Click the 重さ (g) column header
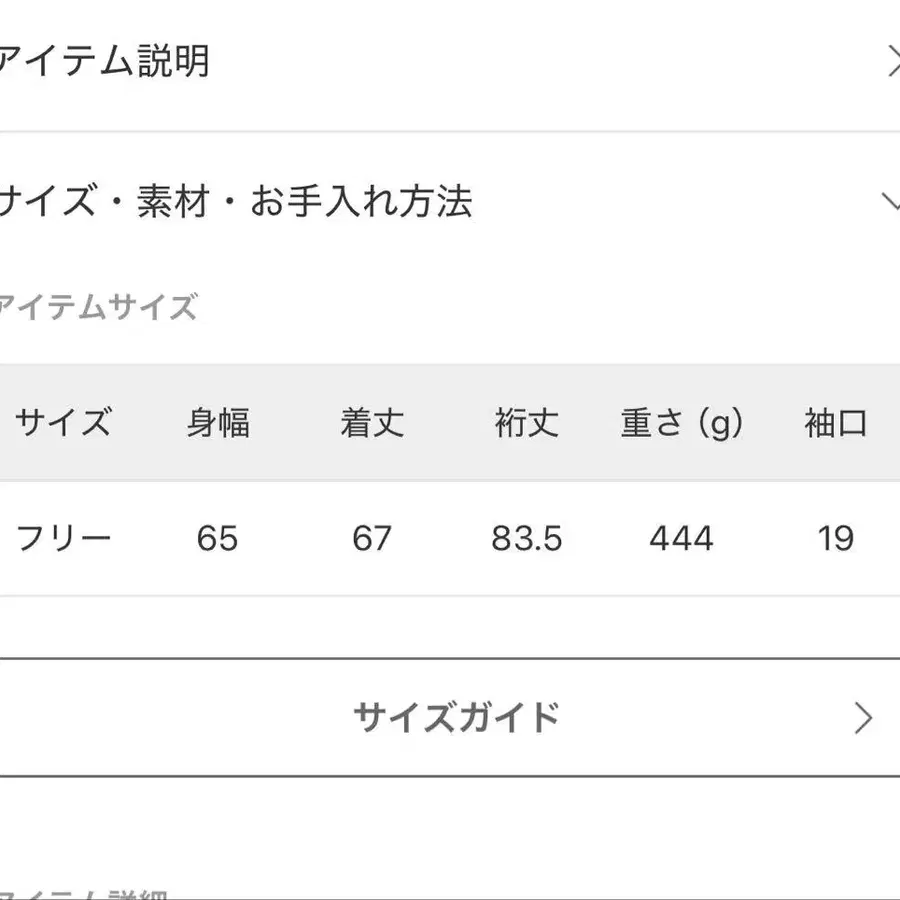900x900 pixels. [x=679, y=423]
